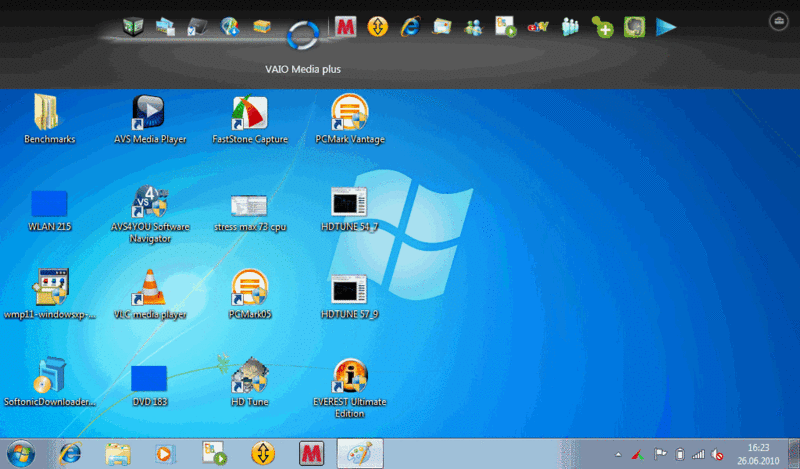The image size is (800, 469).
Task: Select the HDTUNE 54_7 screenshot file
Action: (349, 209)
